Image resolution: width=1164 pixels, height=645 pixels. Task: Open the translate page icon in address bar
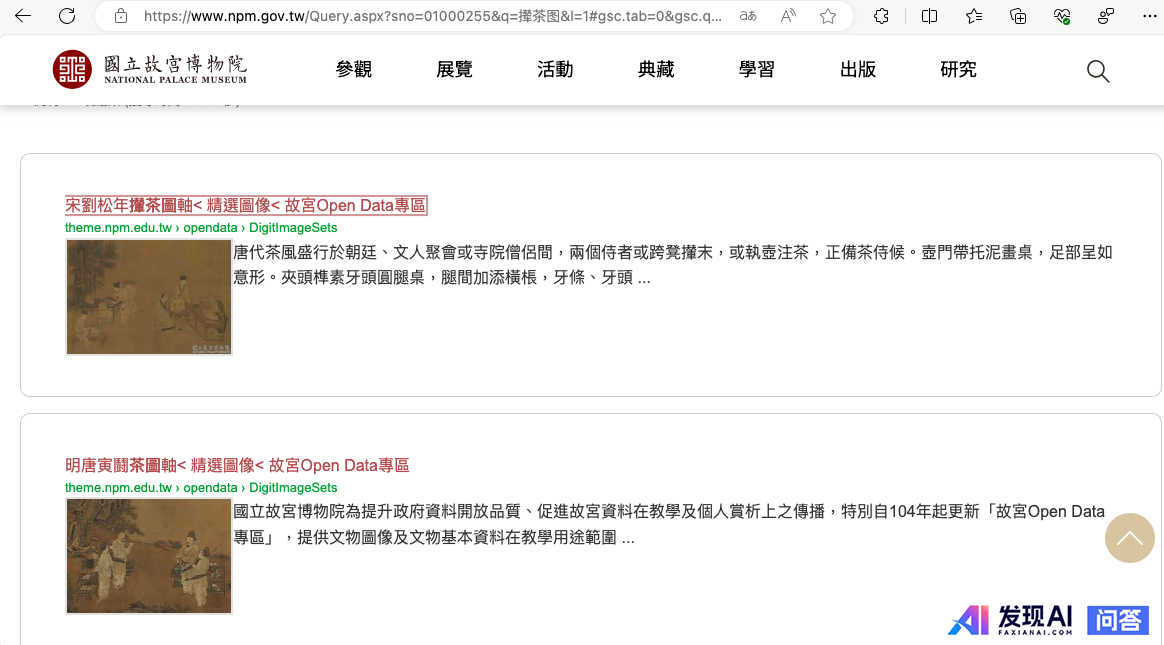click(x=748, y=16)
